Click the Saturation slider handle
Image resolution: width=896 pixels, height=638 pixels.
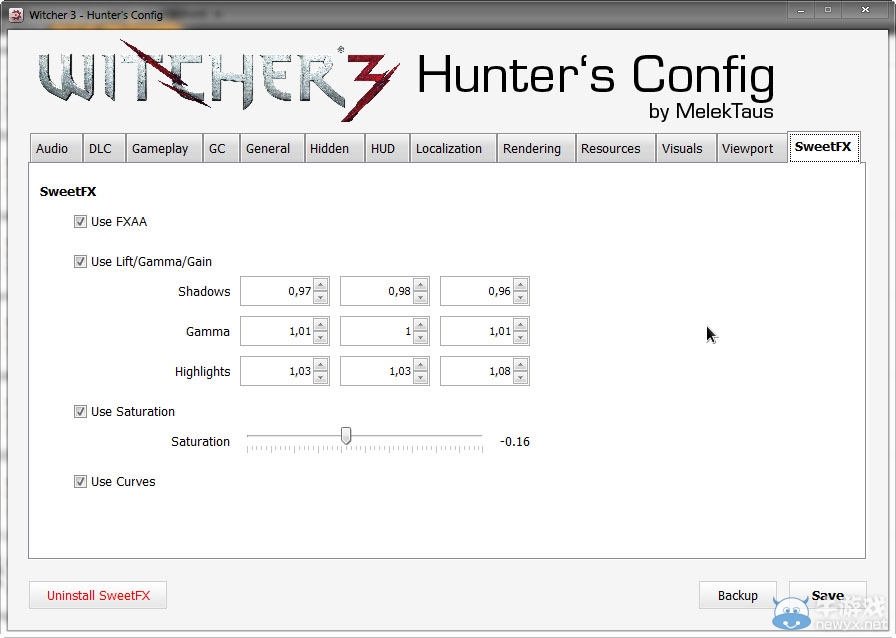[346, 436]
